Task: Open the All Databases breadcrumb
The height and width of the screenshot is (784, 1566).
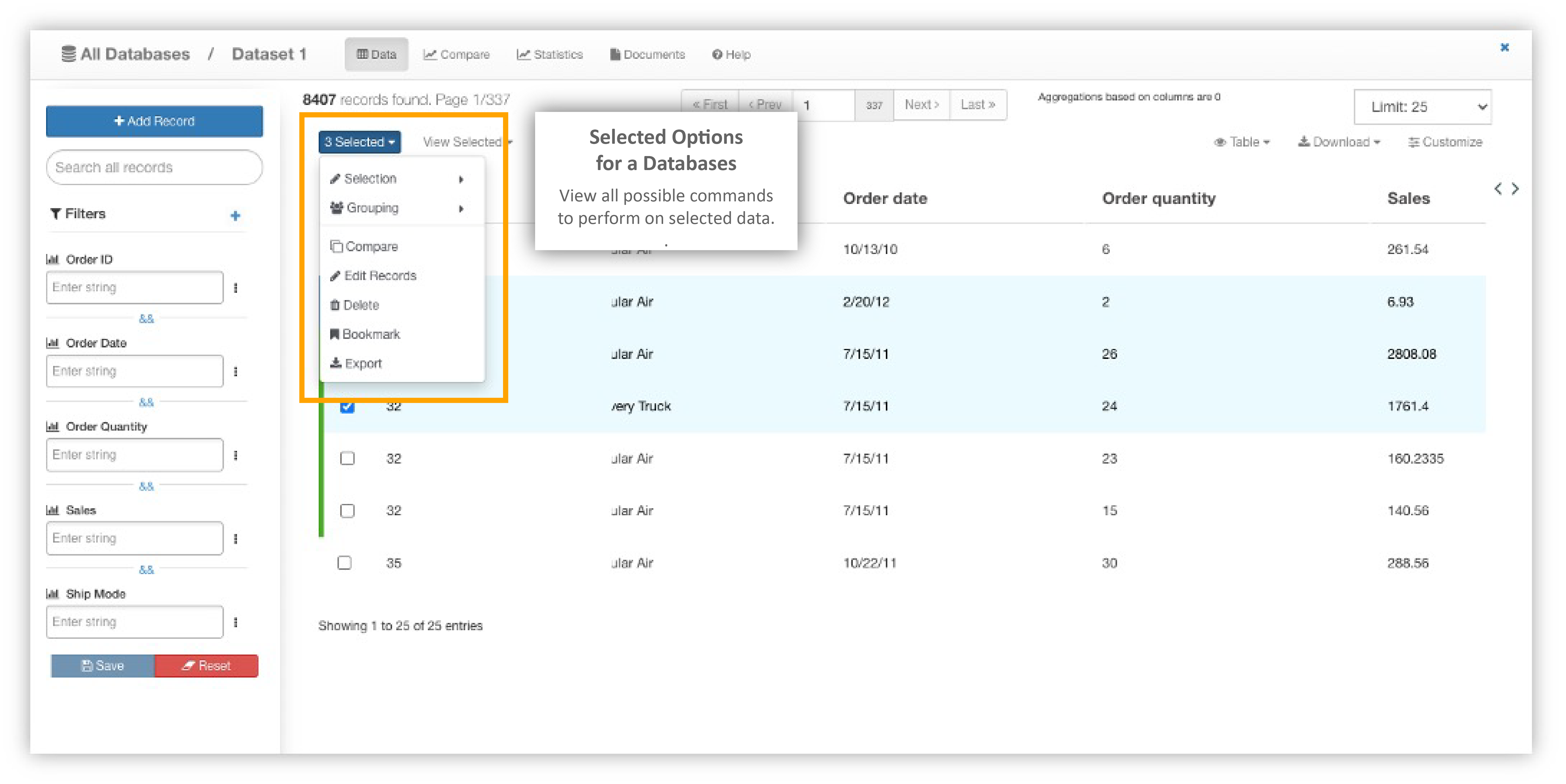Action: (x=126, y=54)
